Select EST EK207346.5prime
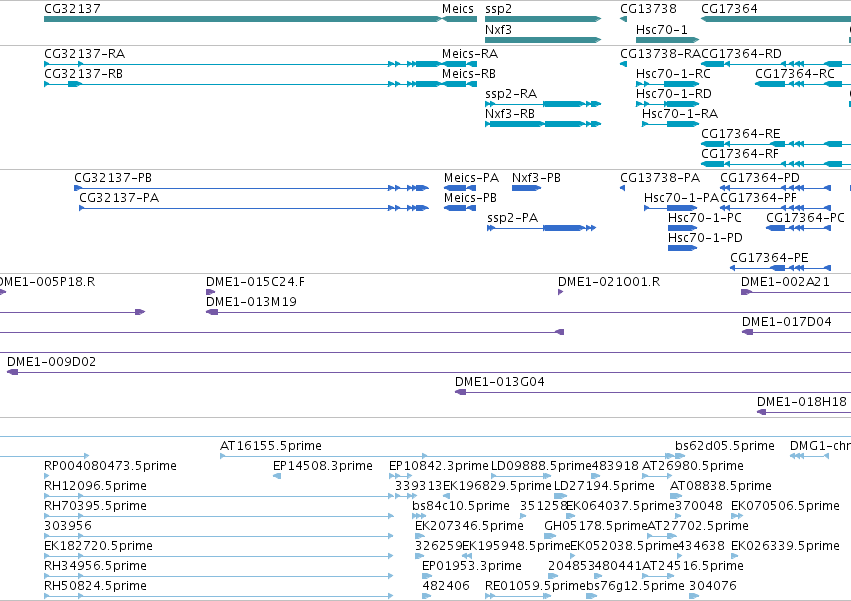This screenshot has width=851, height=601. (469, 526)
